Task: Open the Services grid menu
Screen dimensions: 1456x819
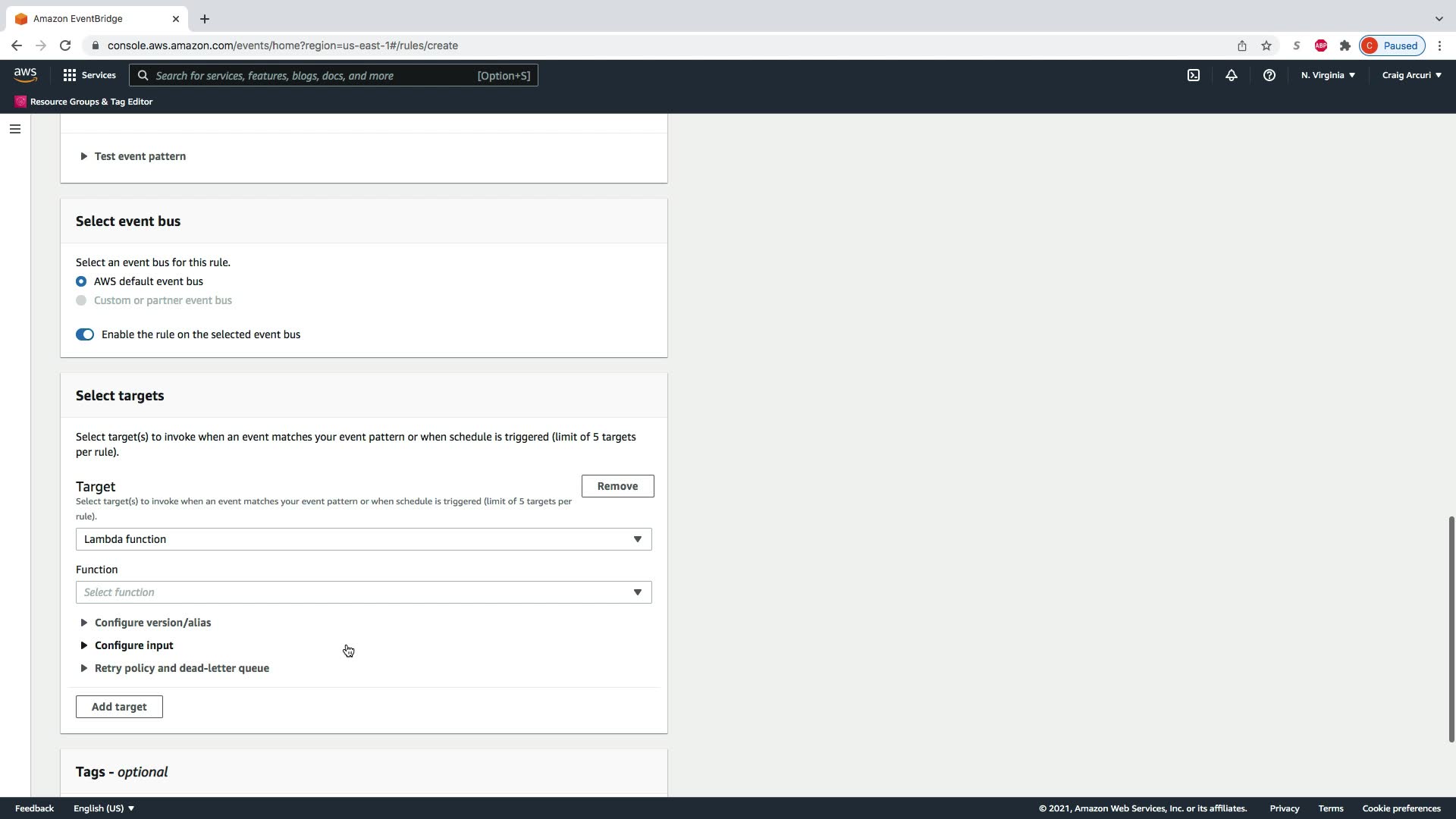Action: pos(89,75)
